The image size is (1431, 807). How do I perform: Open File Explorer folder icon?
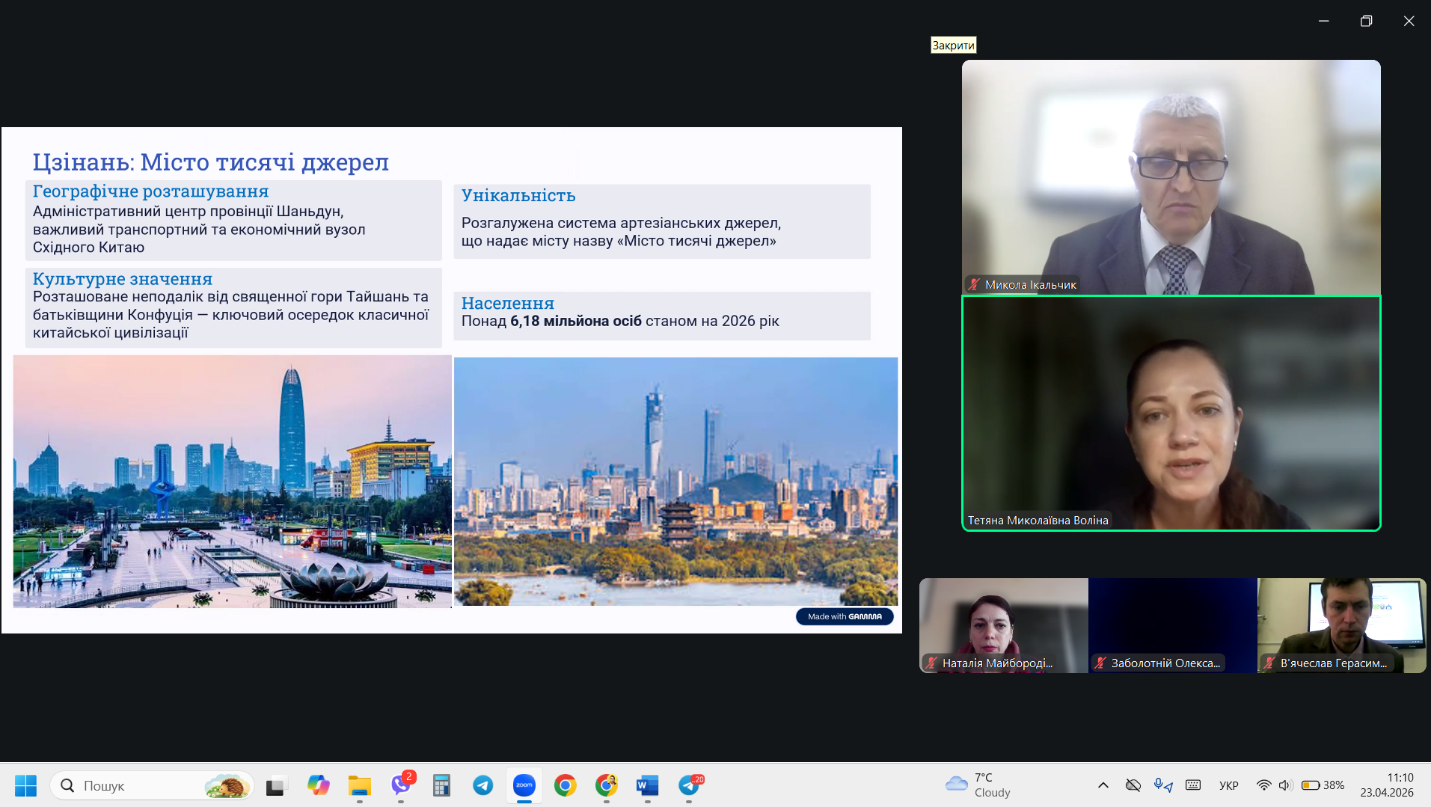[x=360, y=786]
